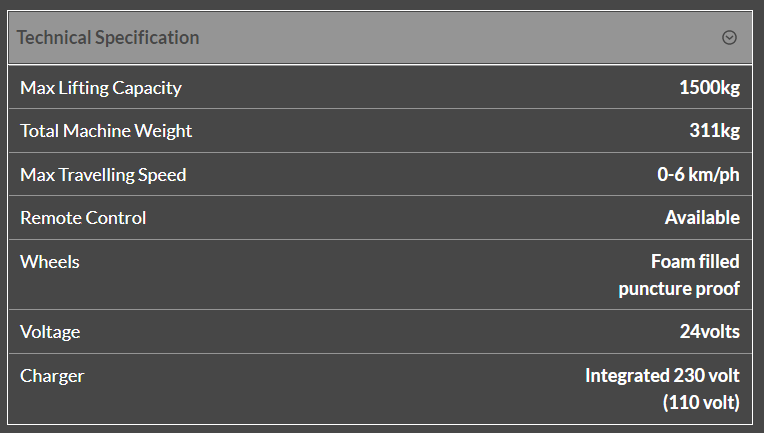This screenshot has width=764, height=433.
Task: Select the 311kg weight value
Action: coord(716,131)
